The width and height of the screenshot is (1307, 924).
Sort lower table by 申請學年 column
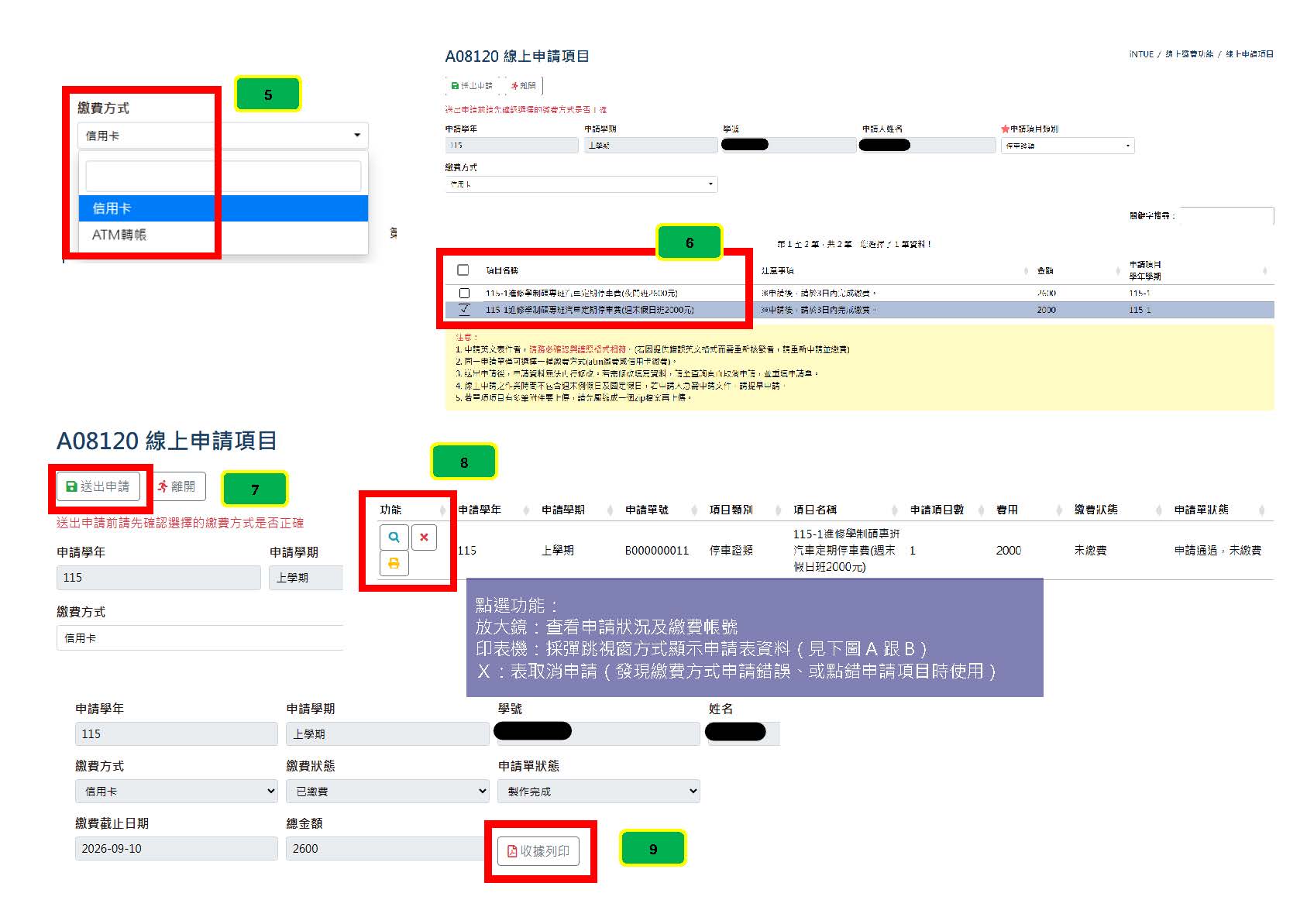(526, 510)
